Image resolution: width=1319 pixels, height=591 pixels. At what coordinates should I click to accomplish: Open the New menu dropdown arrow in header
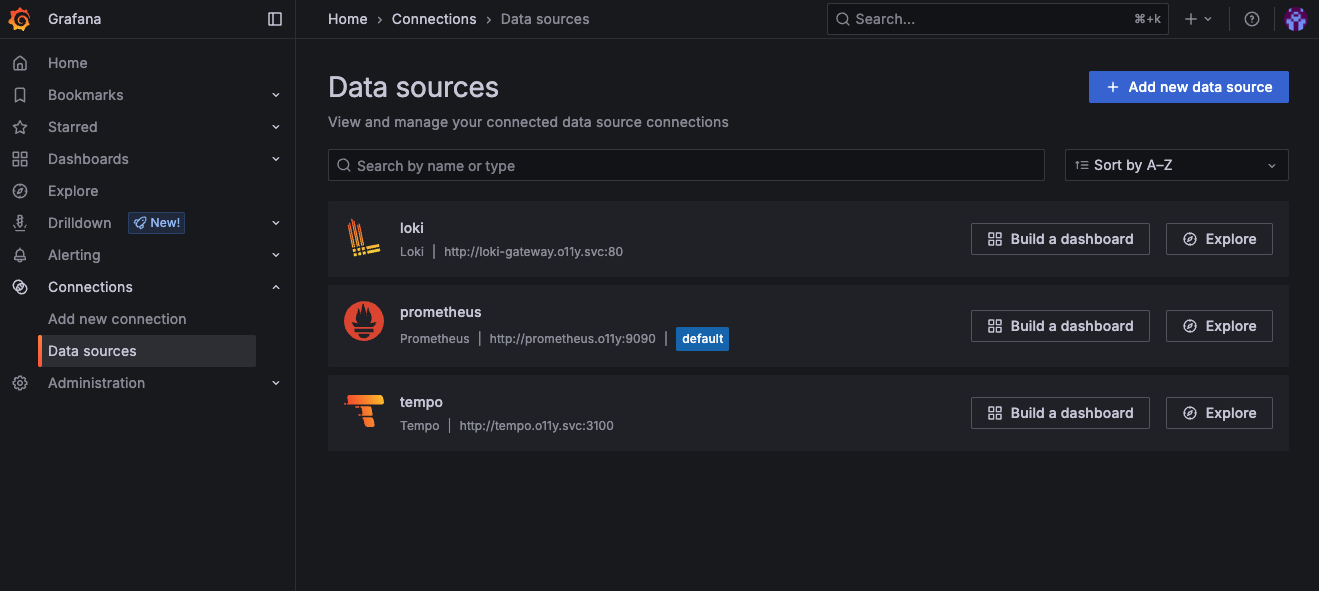click(1208, 19)
